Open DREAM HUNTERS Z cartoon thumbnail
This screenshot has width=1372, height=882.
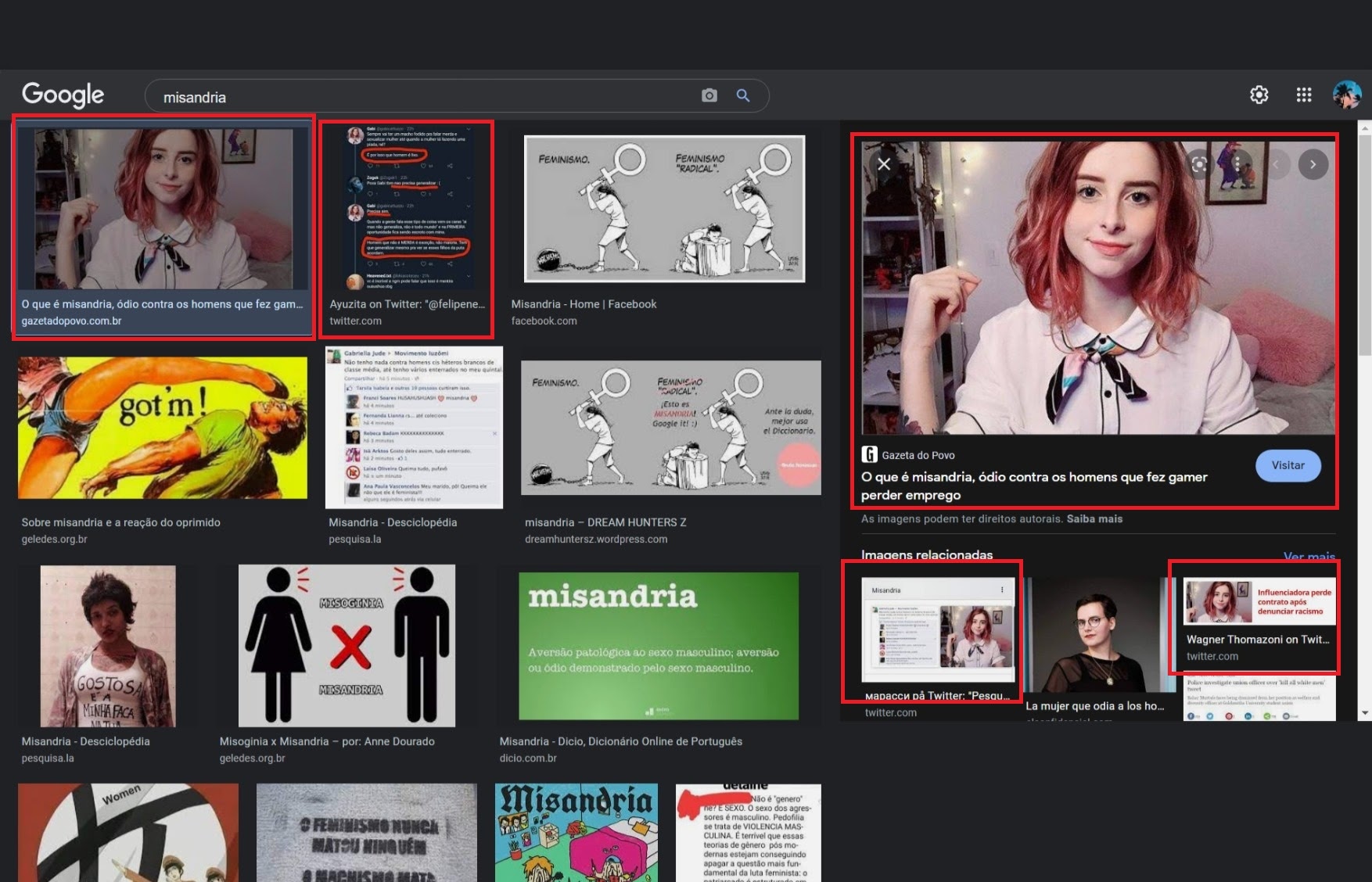[x=671, y=428]
